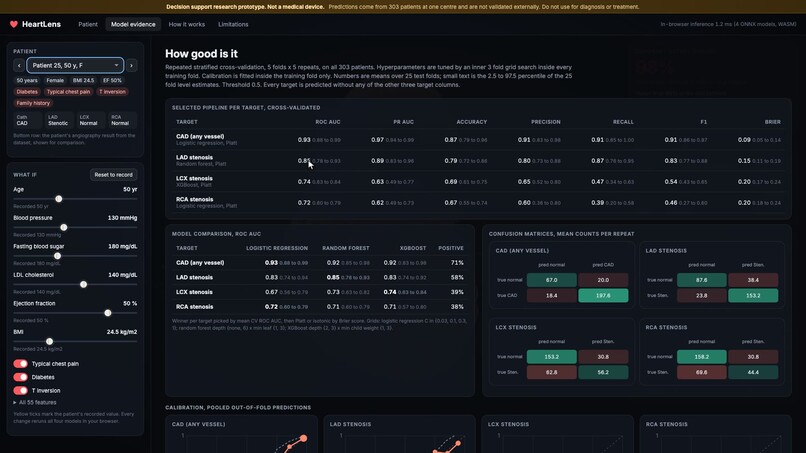Click the LAD stenosis calibration chart
The height and width of the screenshot is (453, 806).
[399, 434]
